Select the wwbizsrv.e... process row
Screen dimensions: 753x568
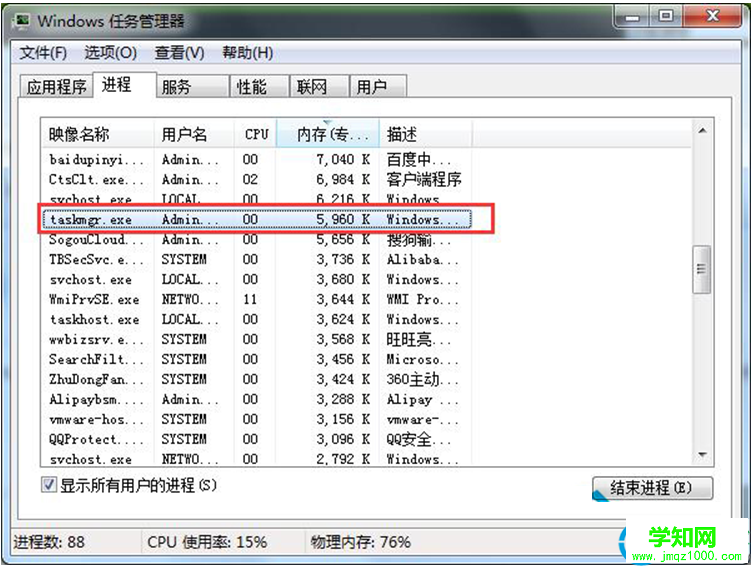pos(257,339)
